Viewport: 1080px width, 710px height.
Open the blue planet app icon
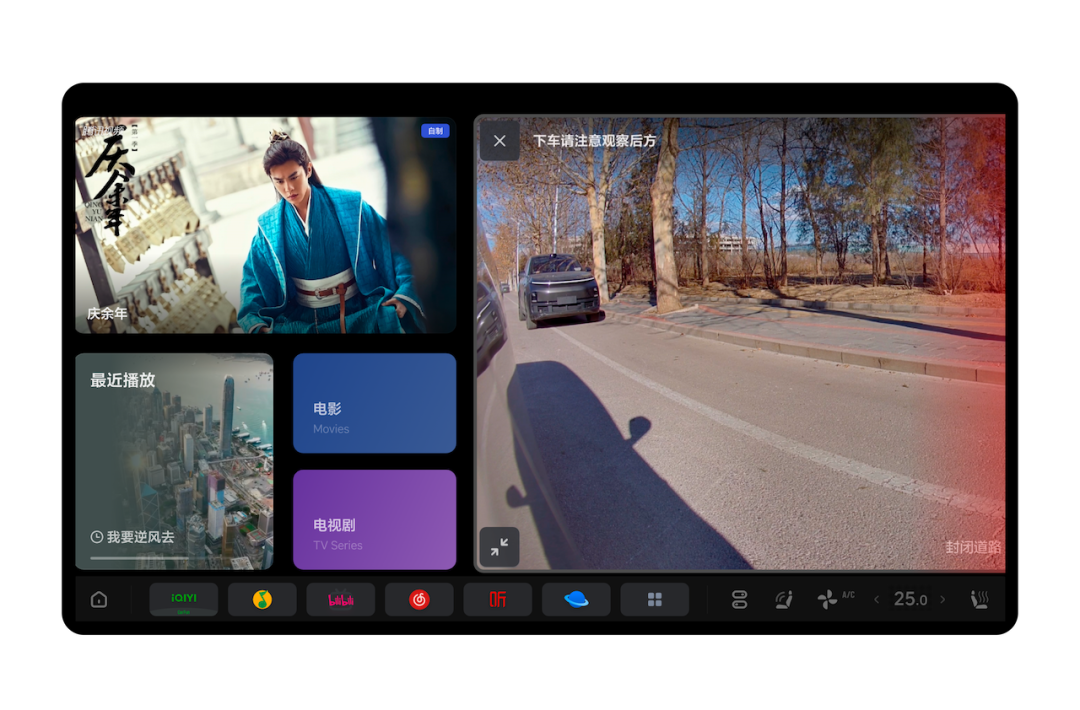pos(576,599)
